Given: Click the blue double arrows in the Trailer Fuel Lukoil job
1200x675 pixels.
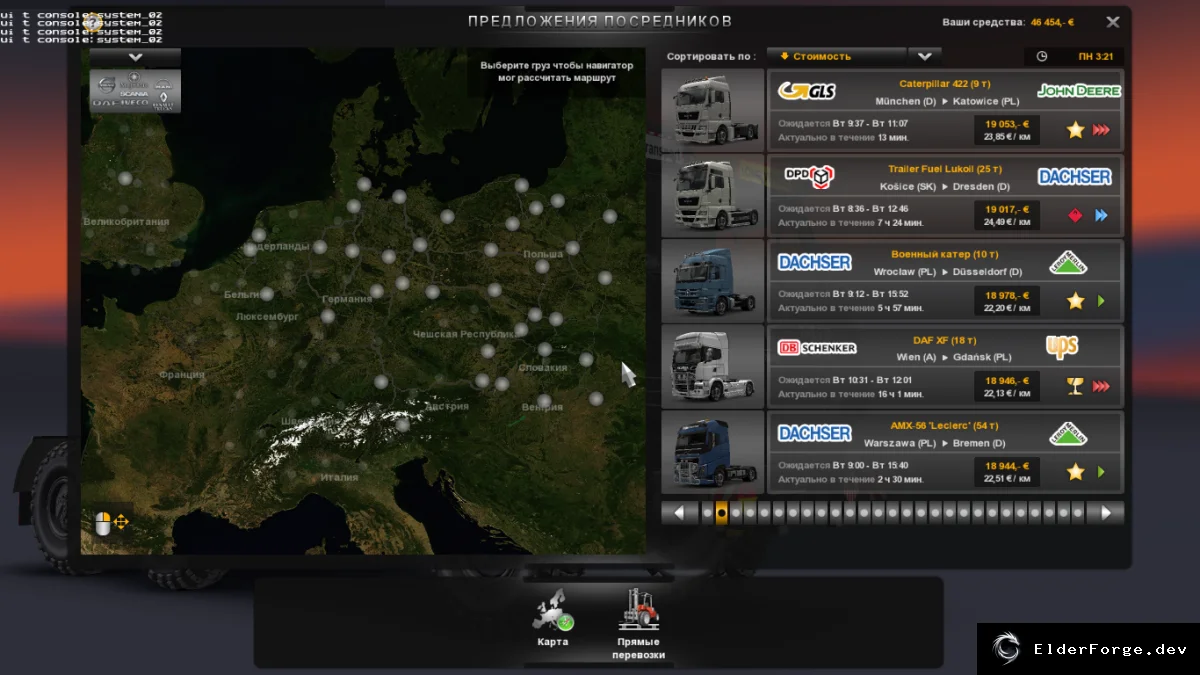Looking at the screenshot, I should [x=1101, y=215].
